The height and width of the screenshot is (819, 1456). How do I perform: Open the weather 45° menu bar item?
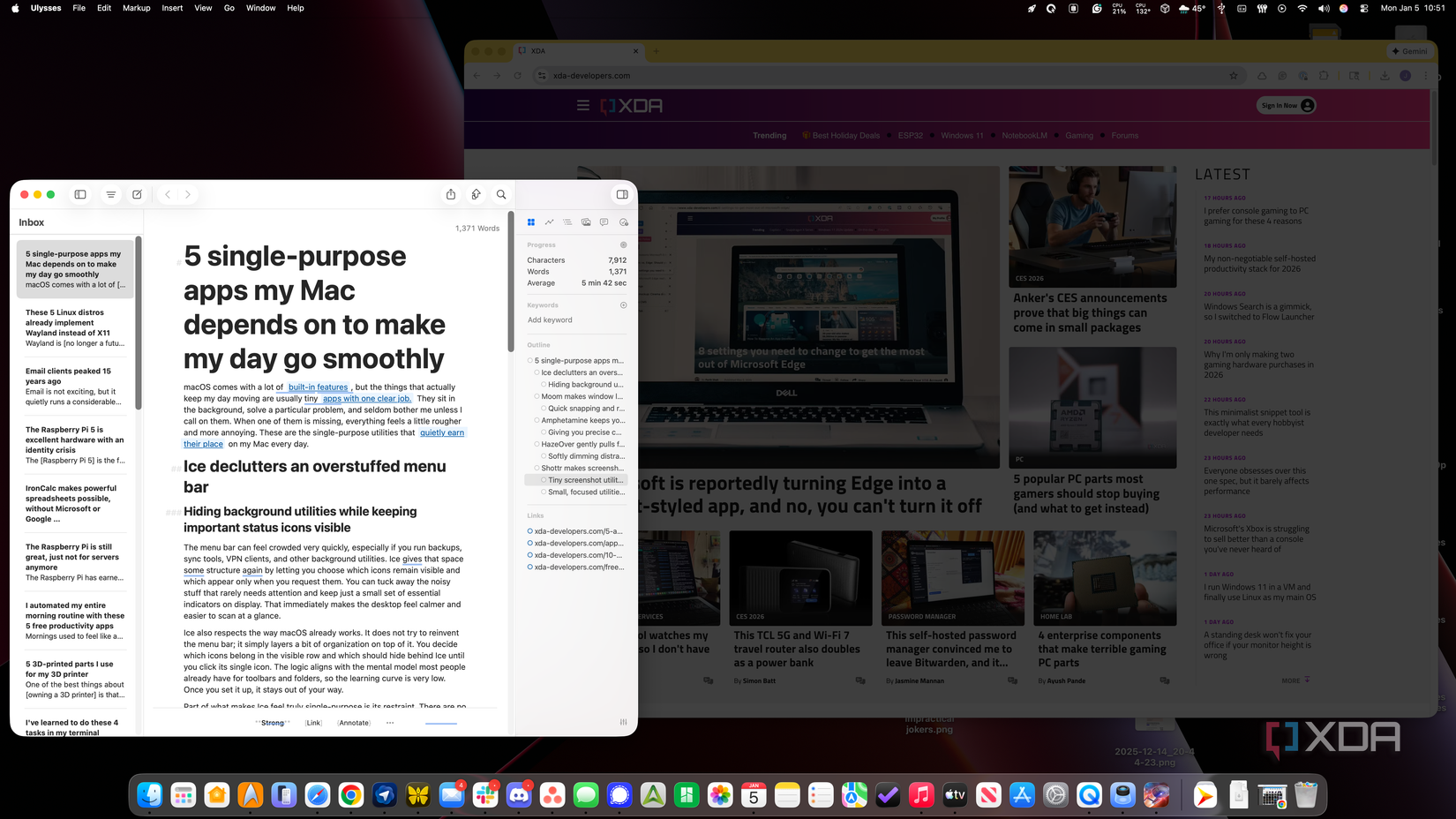[x=1192, y=8]
